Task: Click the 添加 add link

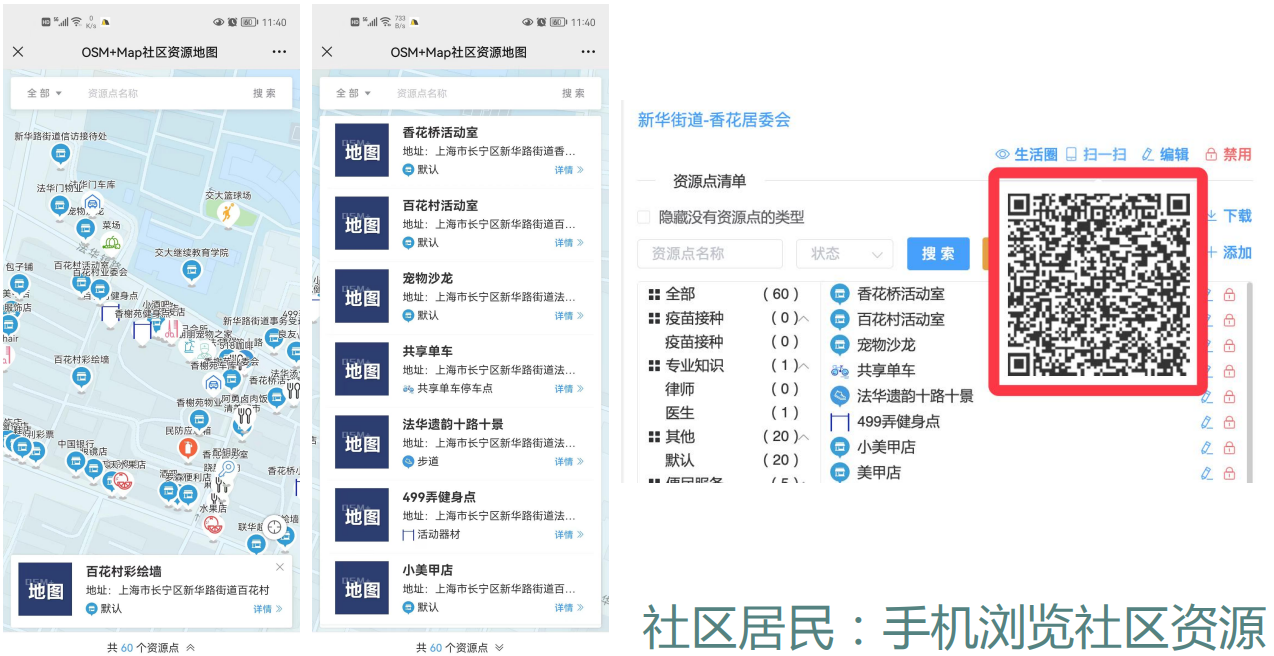Action: [x=1229, y=253]
